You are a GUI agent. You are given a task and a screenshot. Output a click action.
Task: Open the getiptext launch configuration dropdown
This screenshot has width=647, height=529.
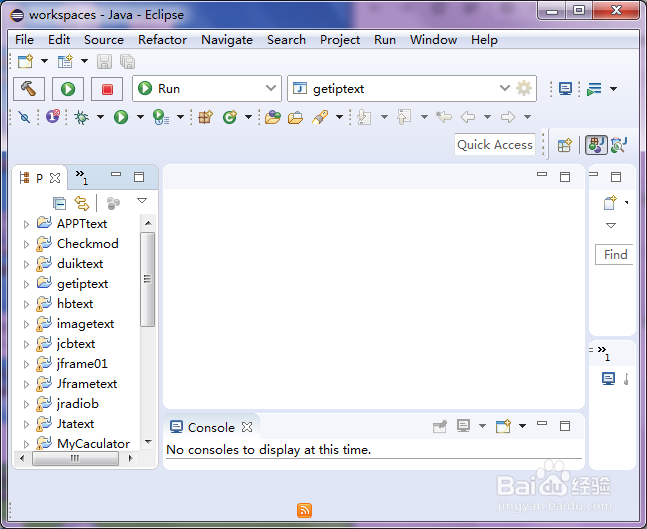504,88
